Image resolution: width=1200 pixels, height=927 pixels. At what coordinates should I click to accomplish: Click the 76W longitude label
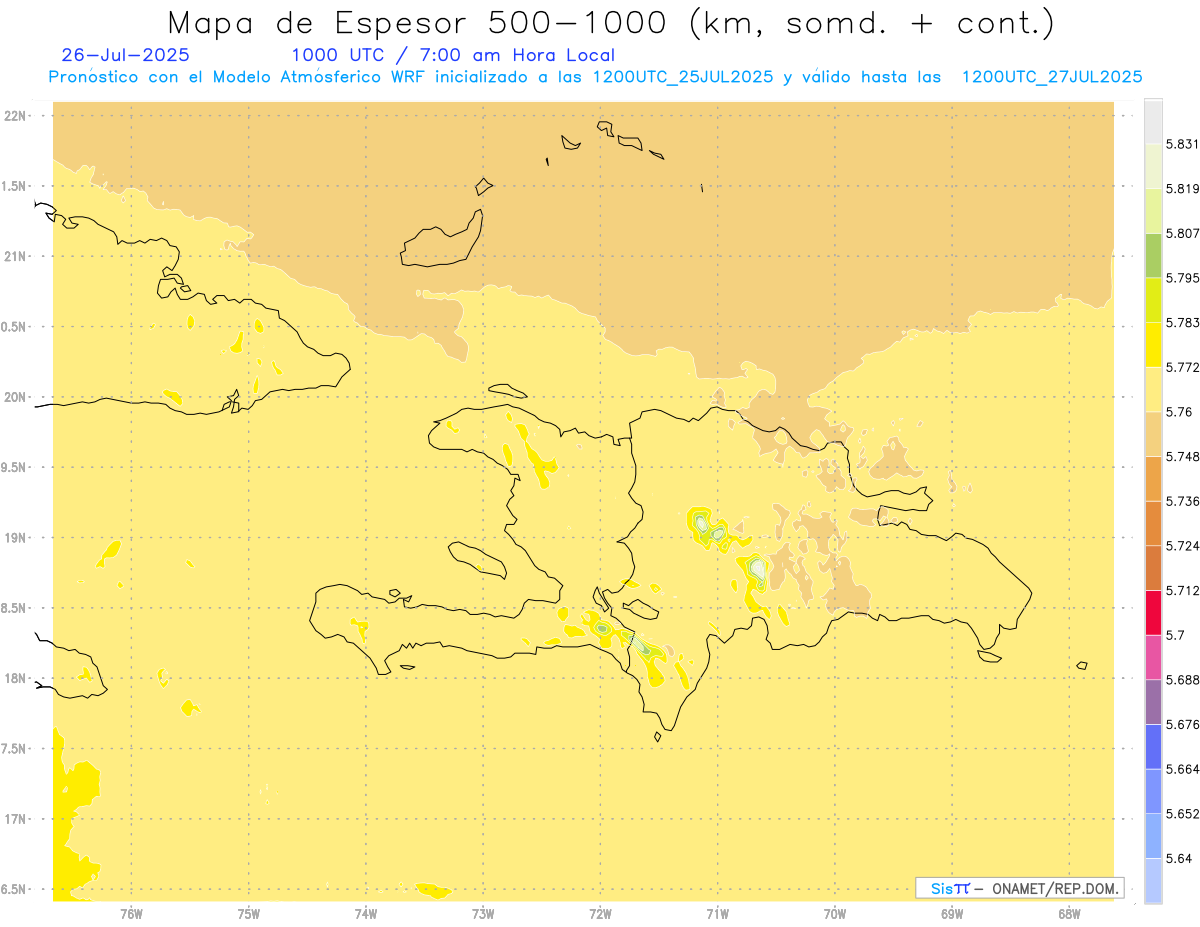coord(131,913)
